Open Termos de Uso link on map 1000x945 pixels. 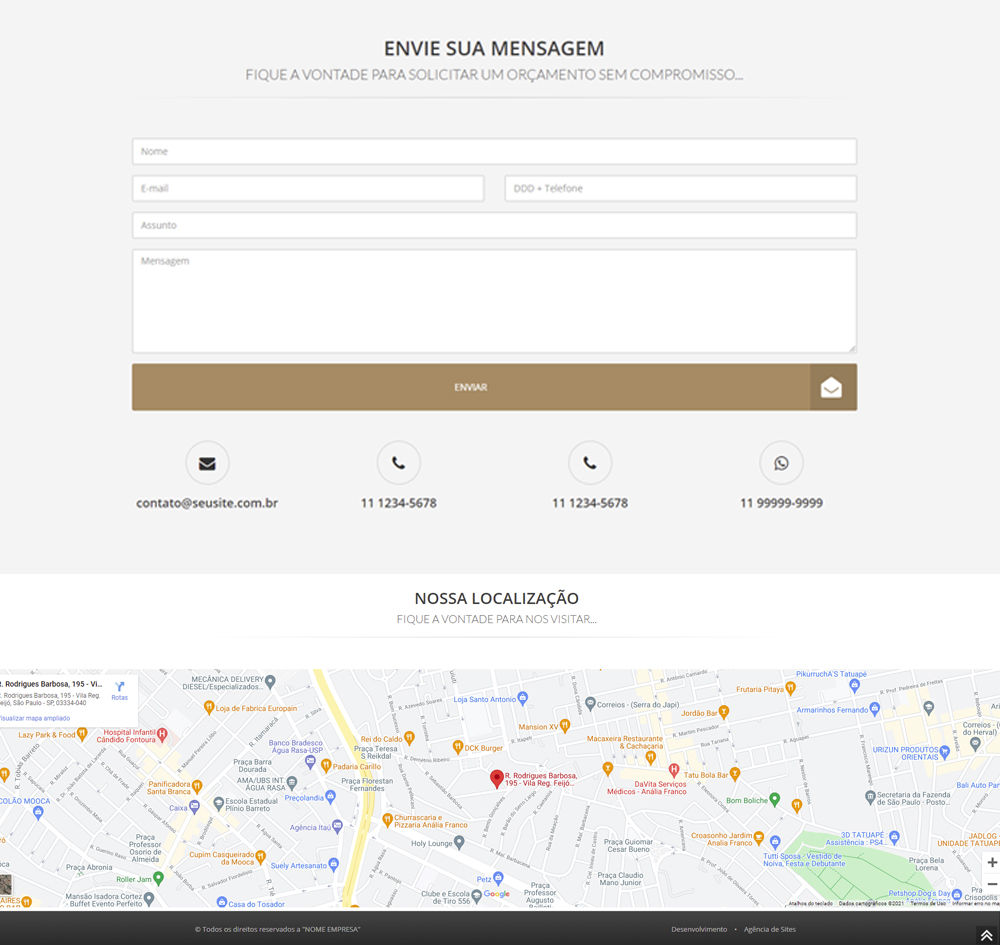point(927,904)
